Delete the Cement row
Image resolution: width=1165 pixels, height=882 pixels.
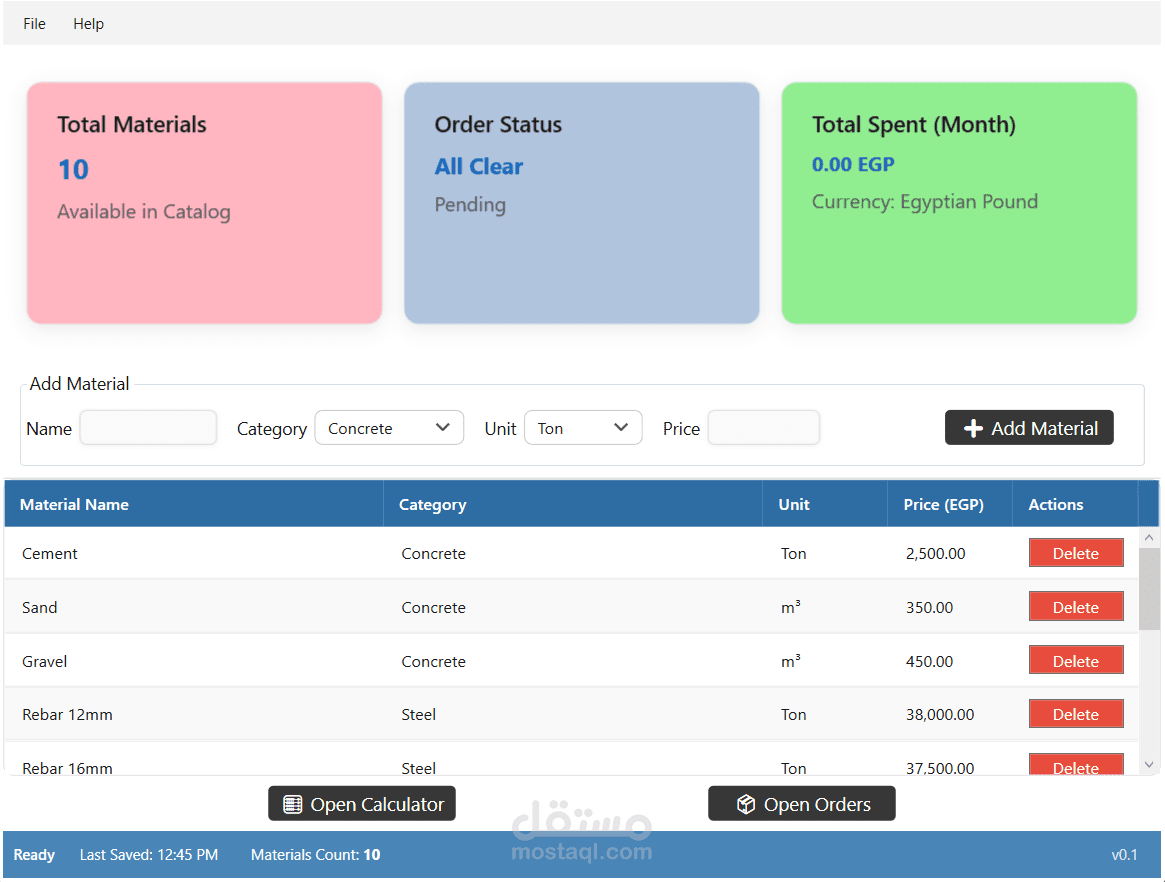1076,554
